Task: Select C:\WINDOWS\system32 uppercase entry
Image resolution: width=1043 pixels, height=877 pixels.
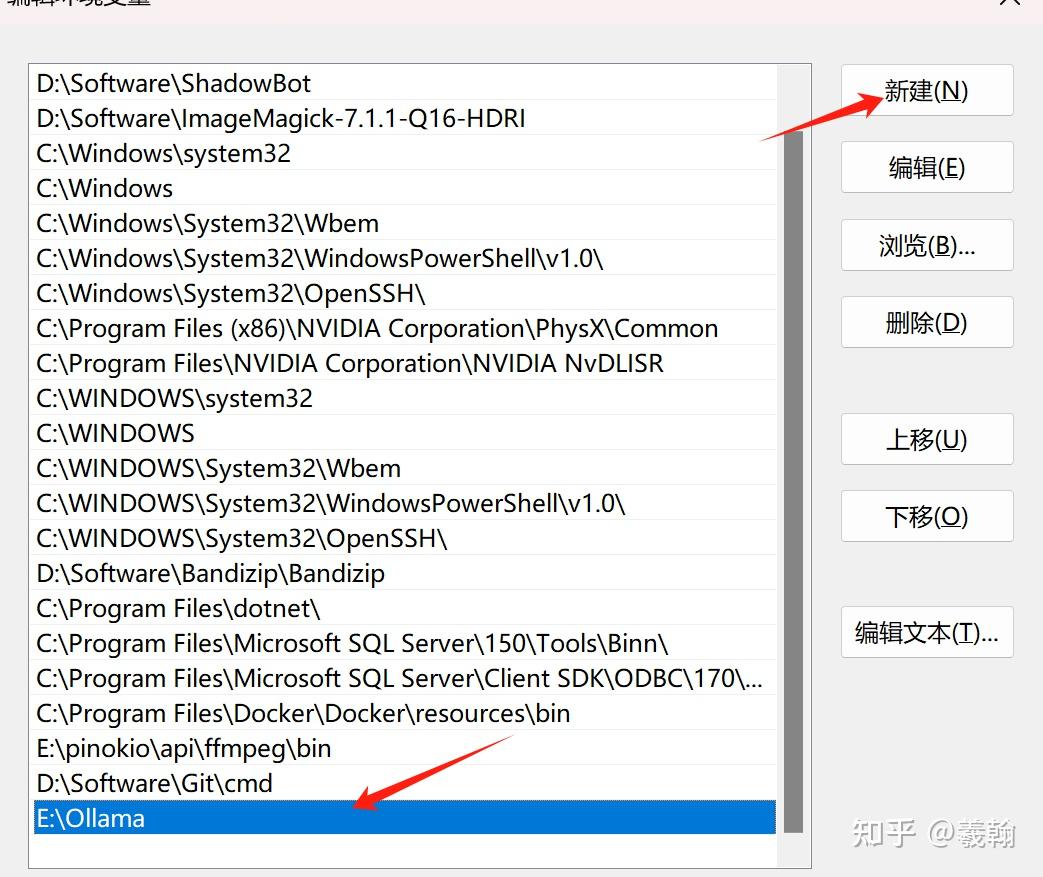Action: point(404,399)
